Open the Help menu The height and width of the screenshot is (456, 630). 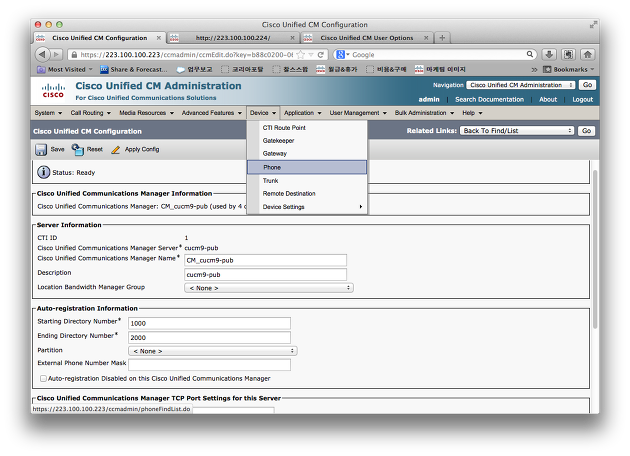(x=472, y=113)
